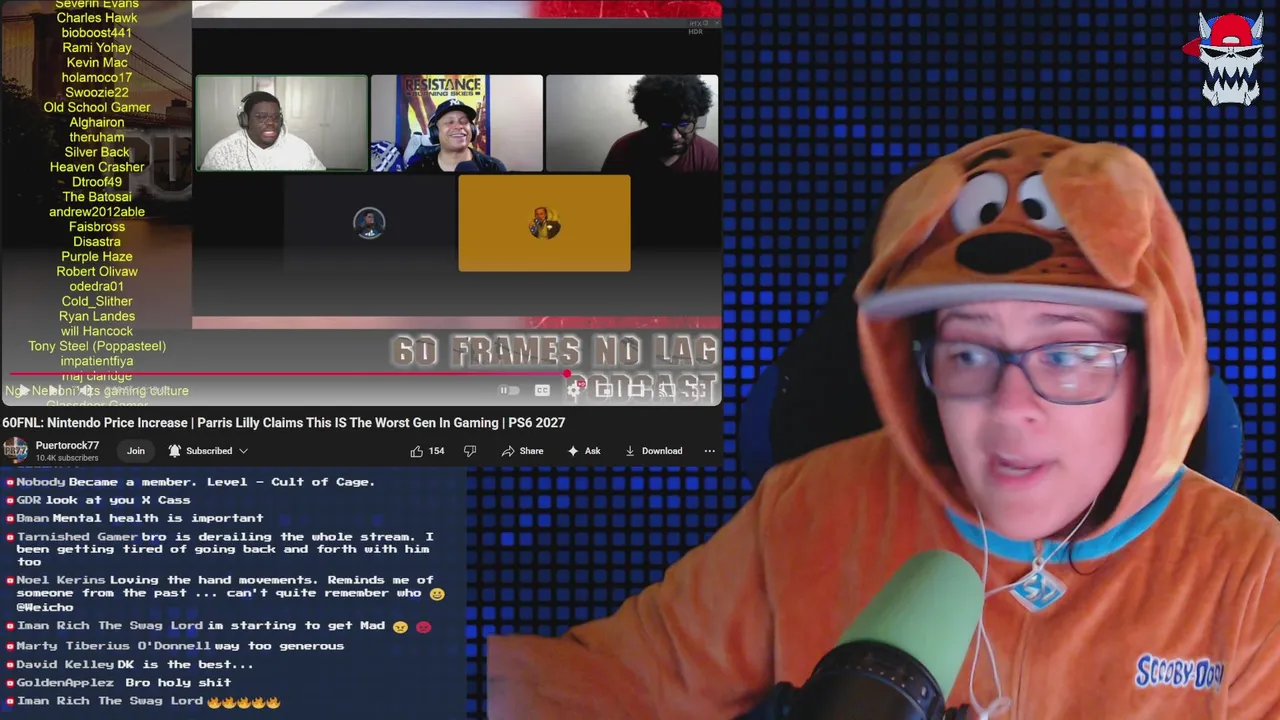Click supporter name 'Tony Steel (Poppasteel)'
The height and width of the screenshot is (720, 1280).
tap(97, 346)
